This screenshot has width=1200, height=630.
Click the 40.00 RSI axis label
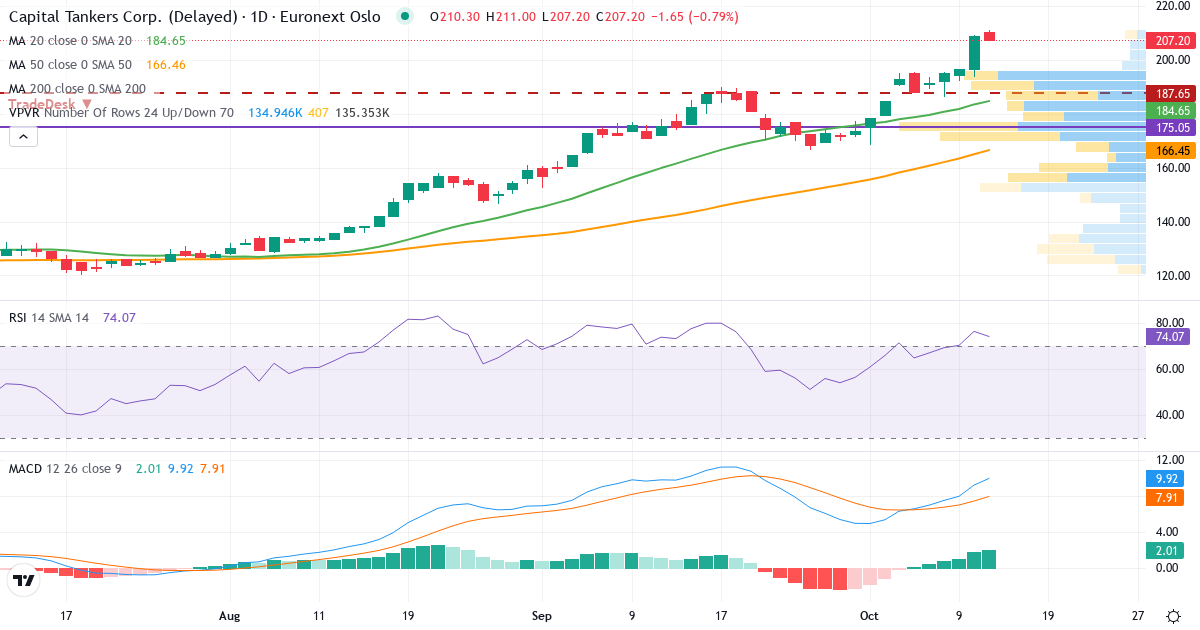1172,415
